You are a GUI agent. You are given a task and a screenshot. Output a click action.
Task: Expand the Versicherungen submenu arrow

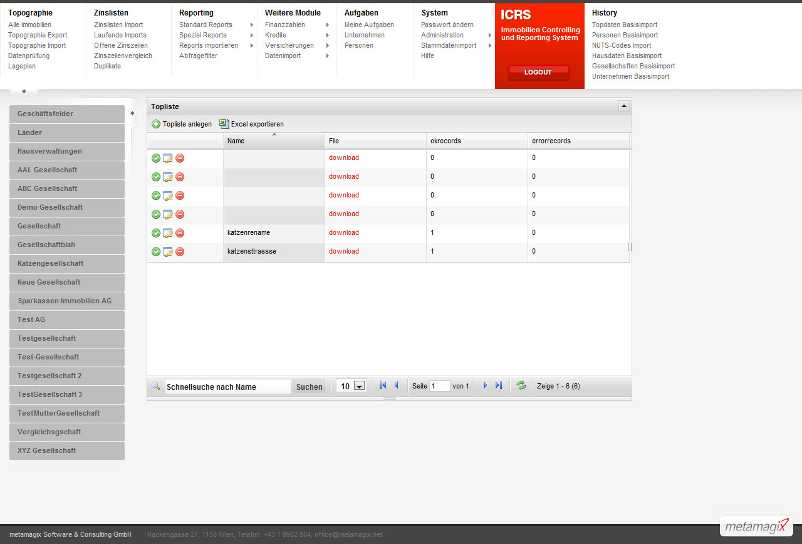[x=327, y=46]
